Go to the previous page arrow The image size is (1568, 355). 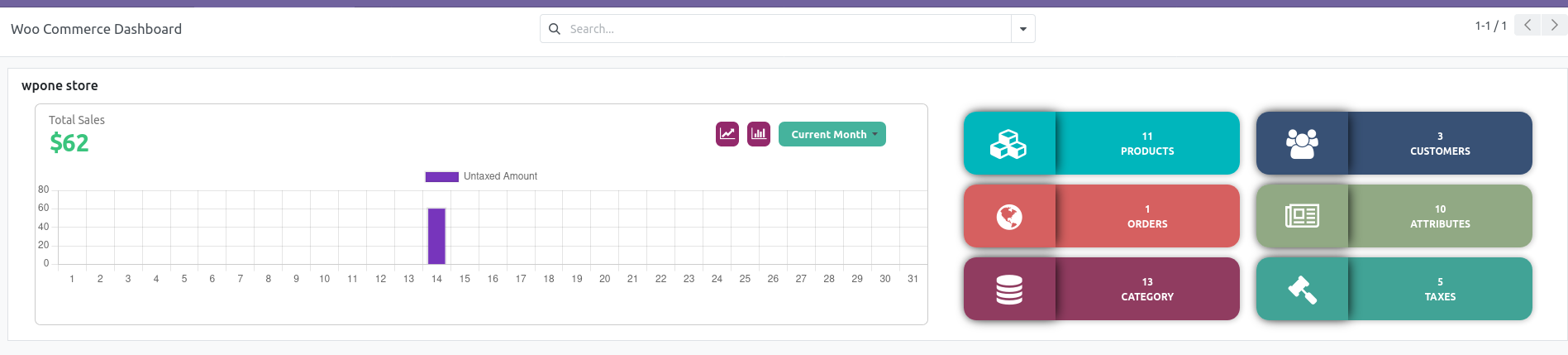click(1527, 26)
